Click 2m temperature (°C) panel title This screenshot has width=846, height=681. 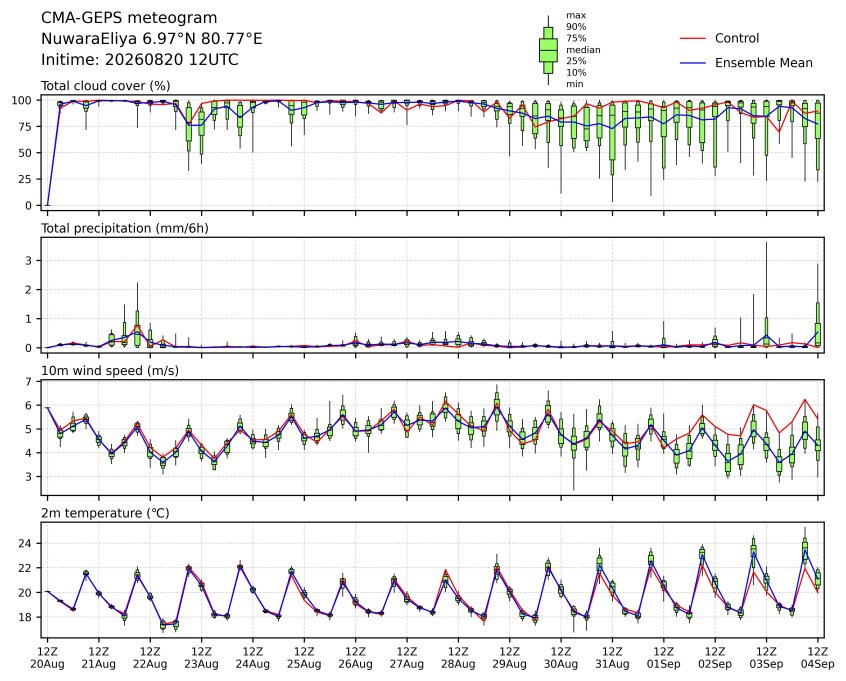(105, 513)
